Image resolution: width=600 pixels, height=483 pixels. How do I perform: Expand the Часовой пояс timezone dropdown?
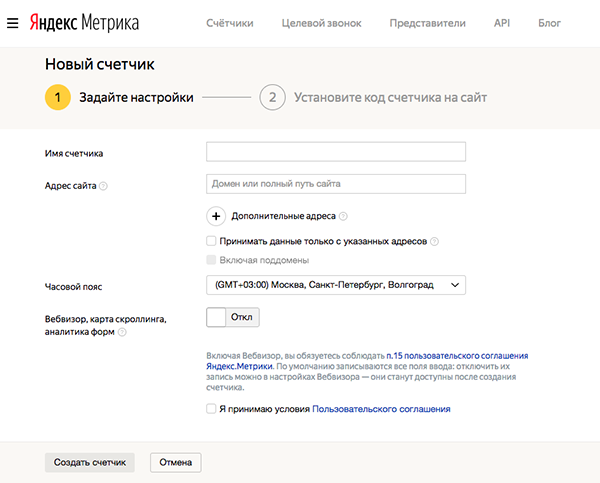point(335,285)
